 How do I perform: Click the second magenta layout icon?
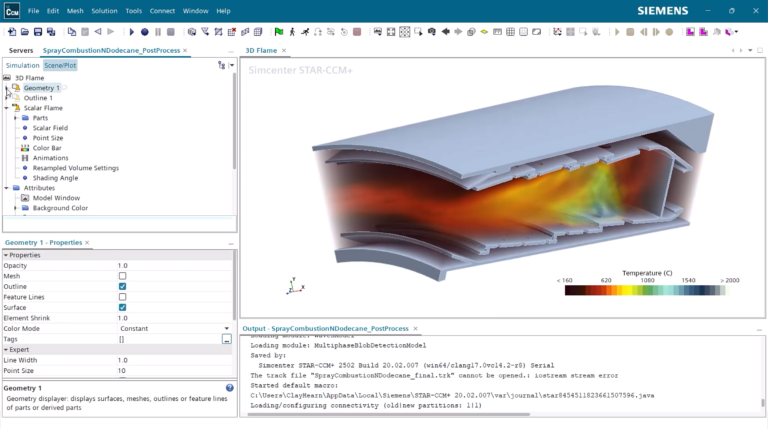click(x=703, y=32)
